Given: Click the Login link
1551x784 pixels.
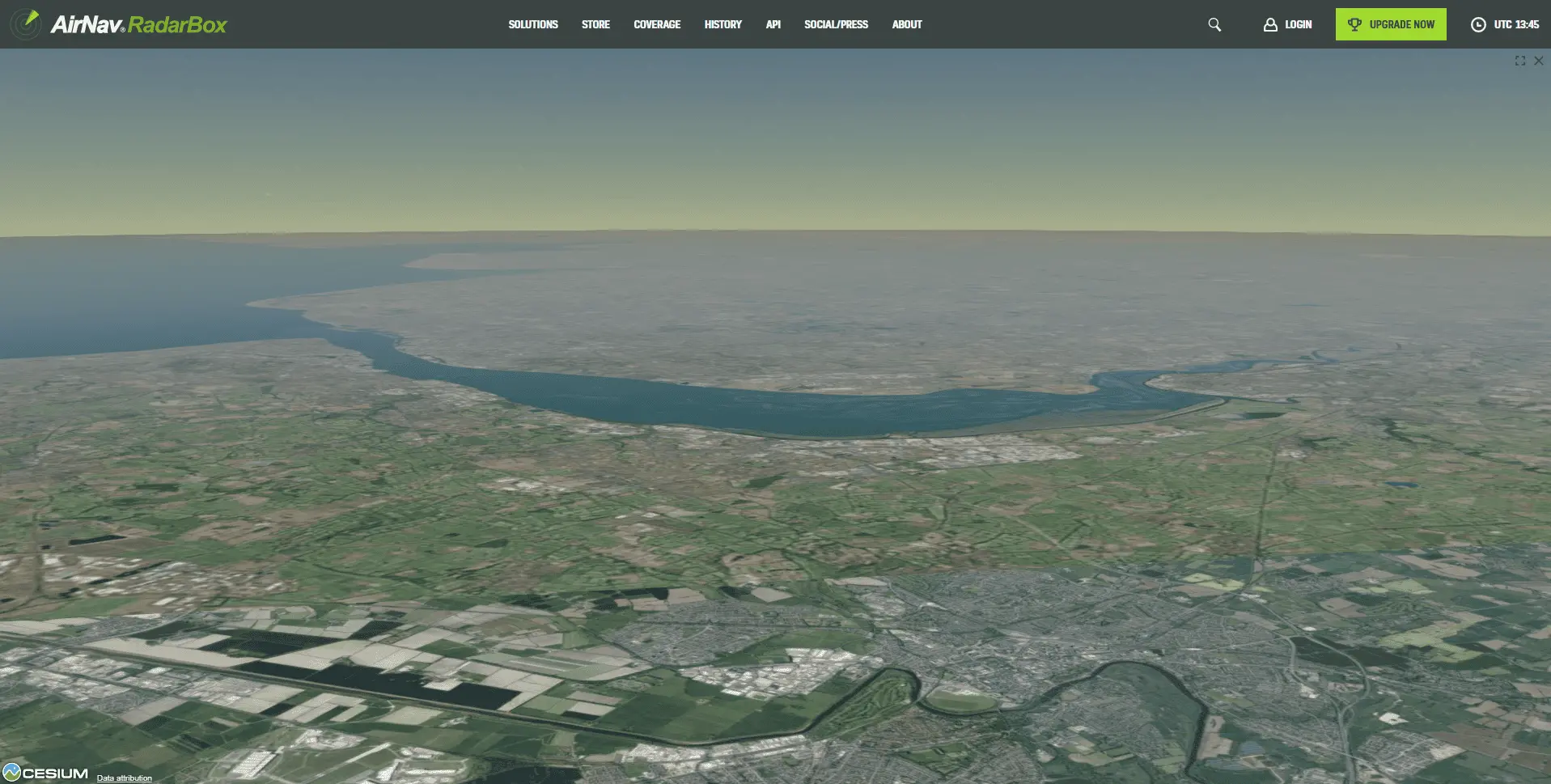Looking at the screenshot, I should pyautogui.click(x=1287, y=24).
